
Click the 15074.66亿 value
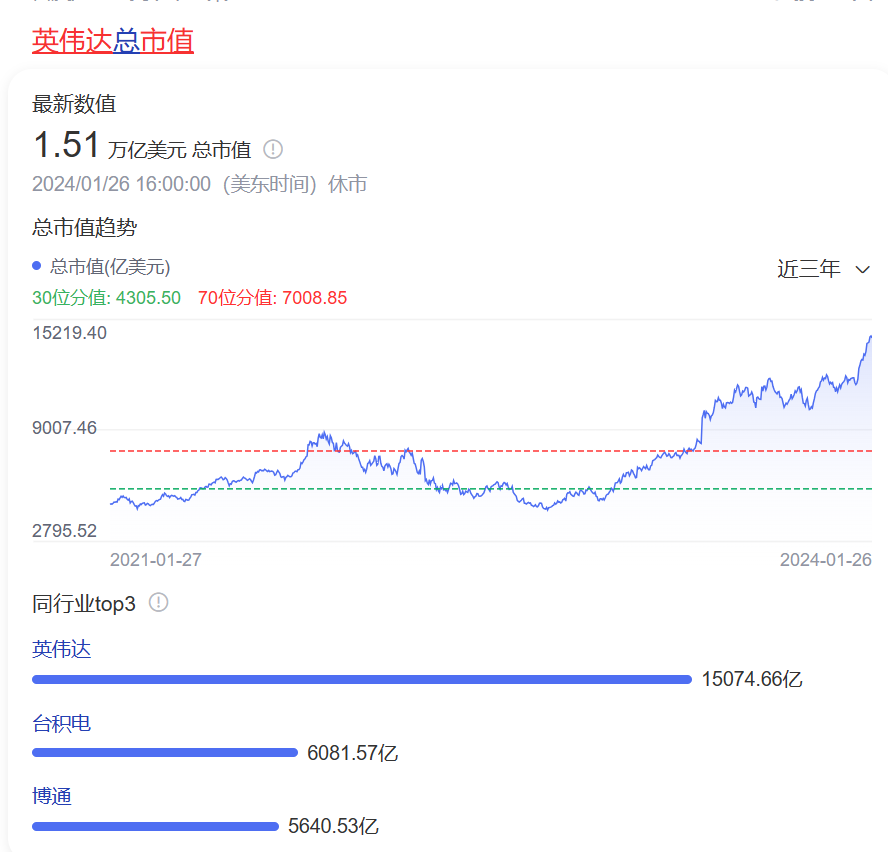(x=752, y=679)
